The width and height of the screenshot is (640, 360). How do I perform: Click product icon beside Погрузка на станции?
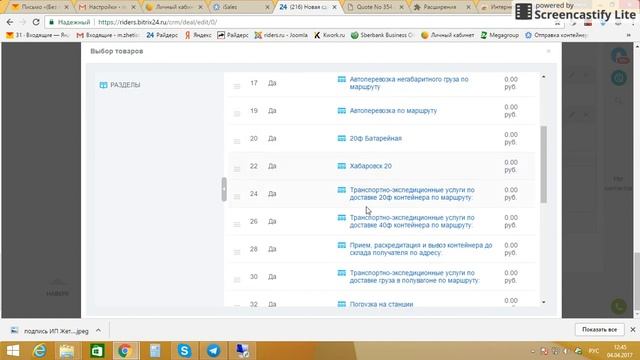coord(342,304)
